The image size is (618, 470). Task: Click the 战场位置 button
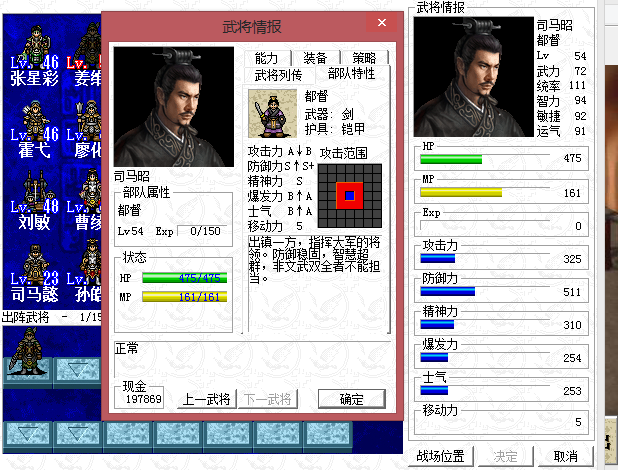click(x=440, y=456)
